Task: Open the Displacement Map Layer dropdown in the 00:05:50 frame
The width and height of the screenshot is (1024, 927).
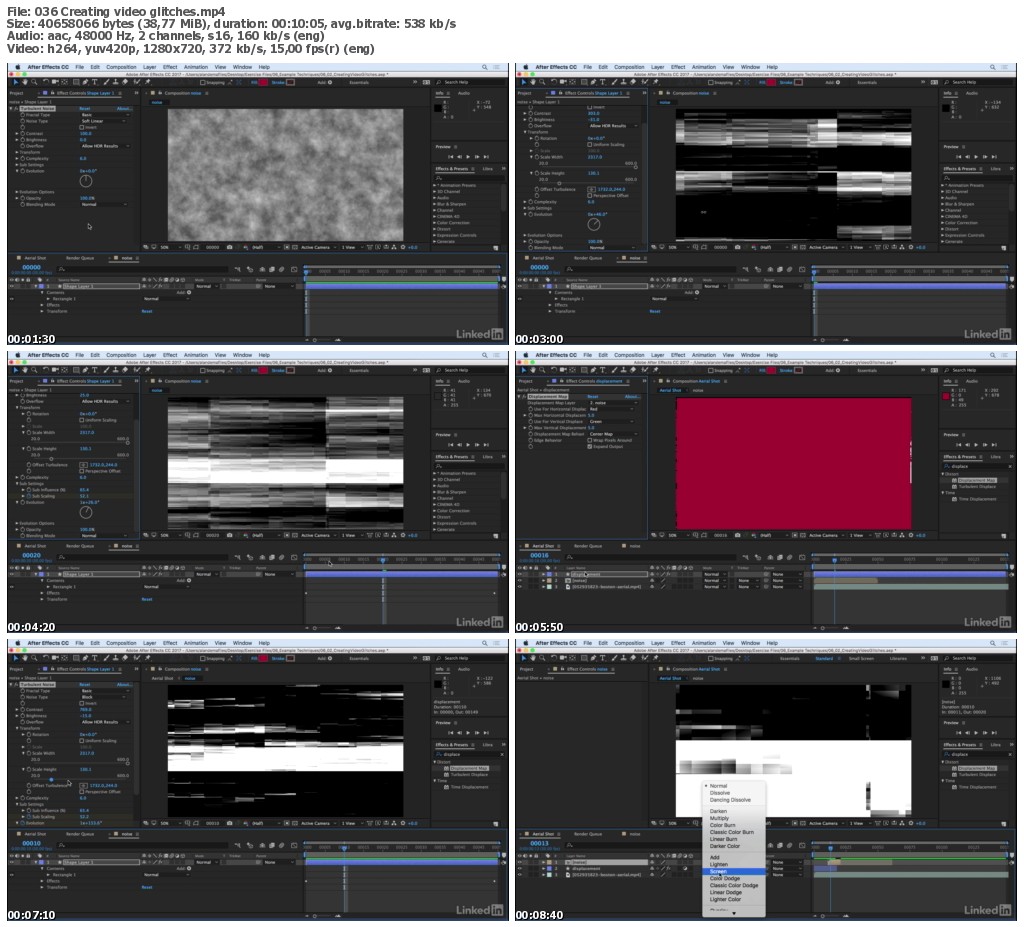Action: tap(613, 403)
